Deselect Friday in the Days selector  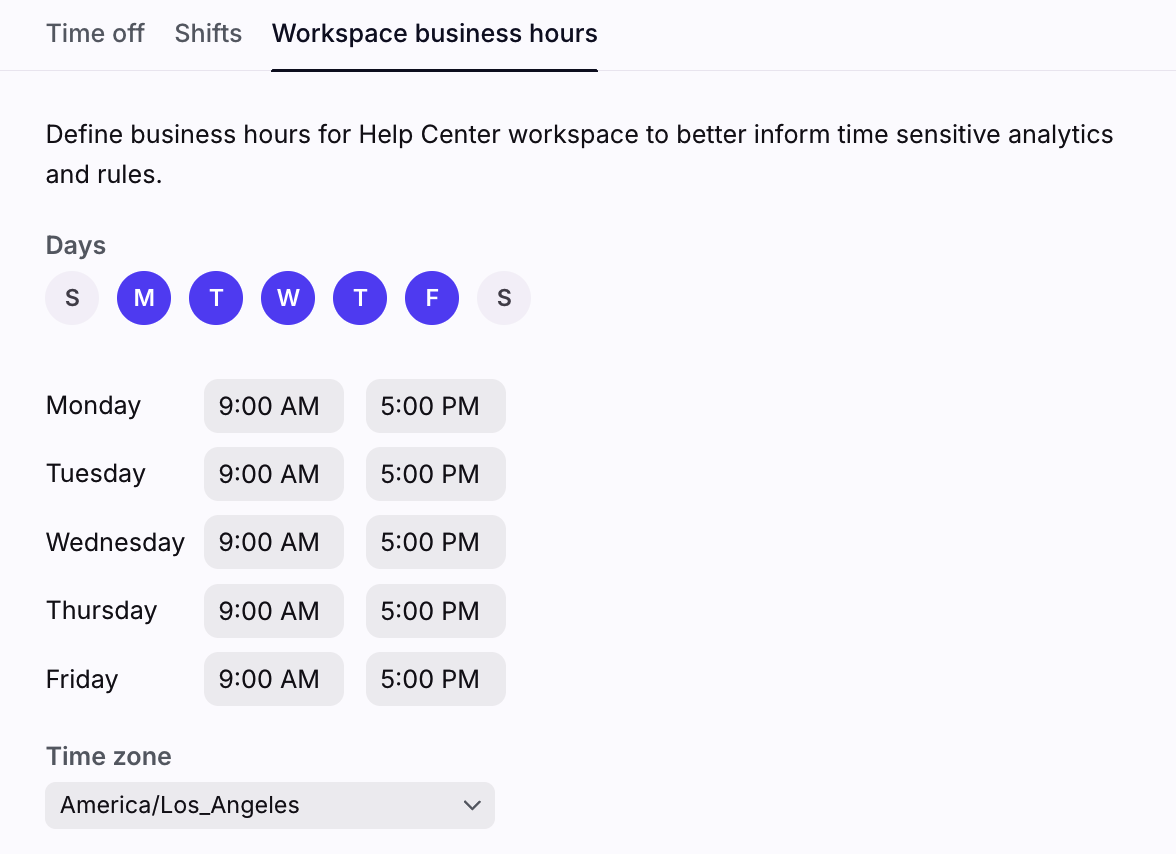(432, 298)
